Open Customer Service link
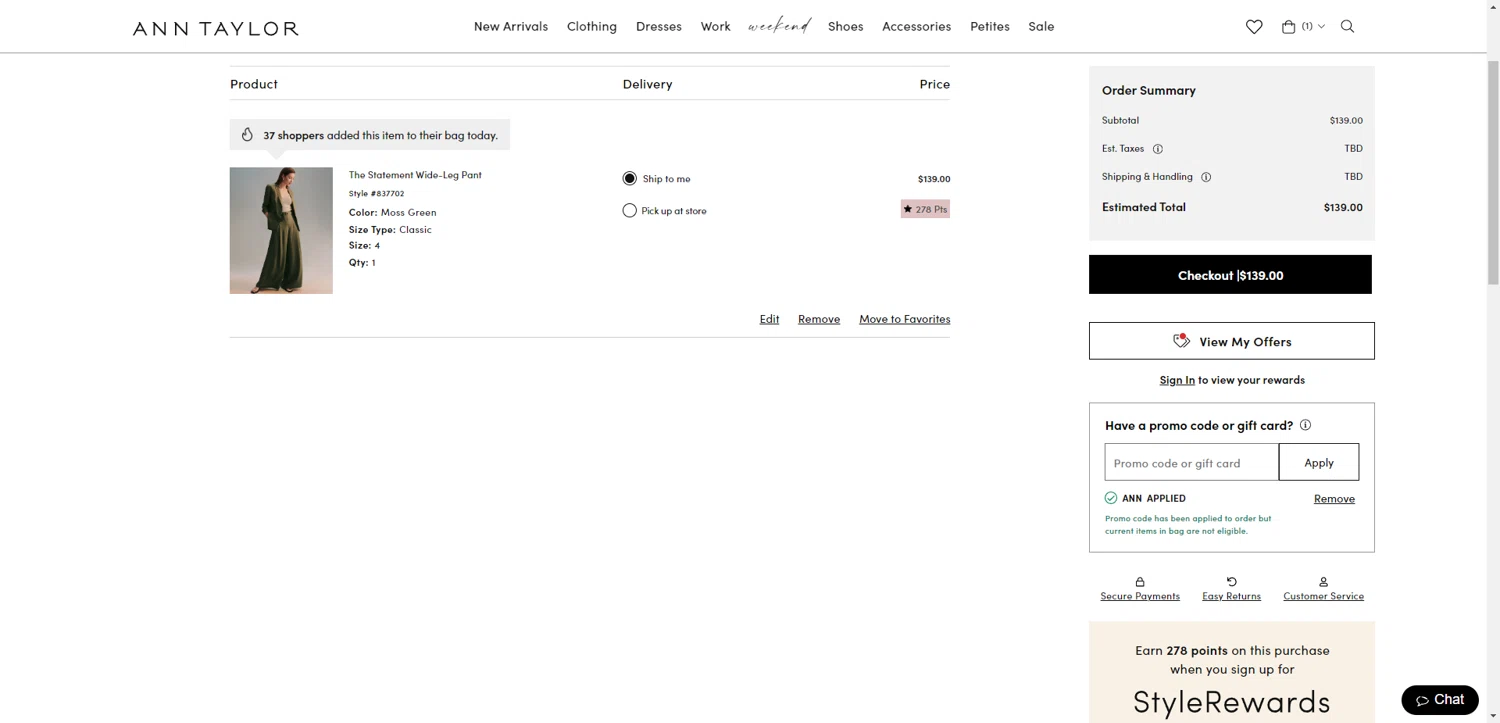 pyautogui.click(x=1323, y=596)
